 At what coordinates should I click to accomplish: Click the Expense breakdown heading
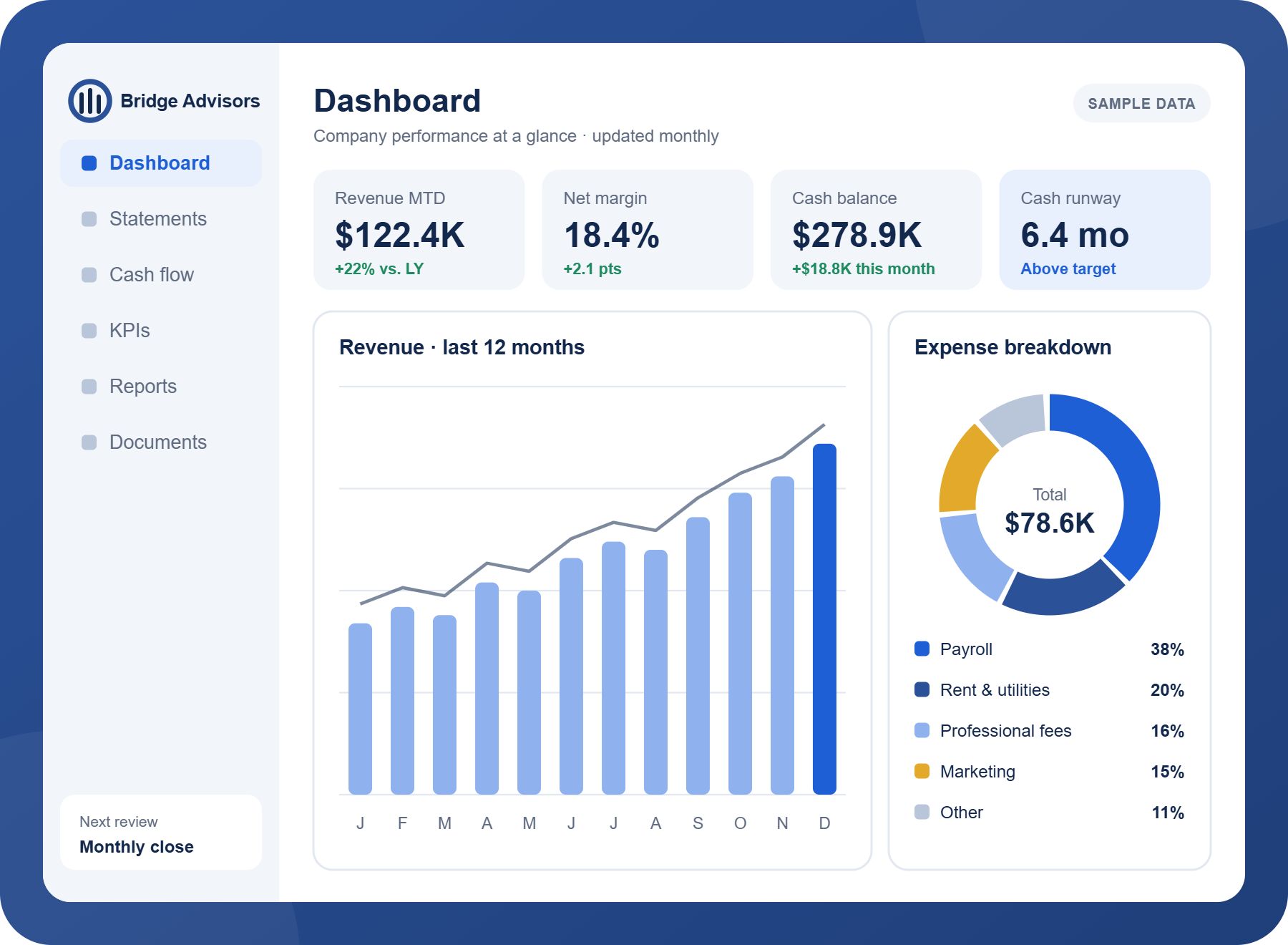[x=1013, y=347]
